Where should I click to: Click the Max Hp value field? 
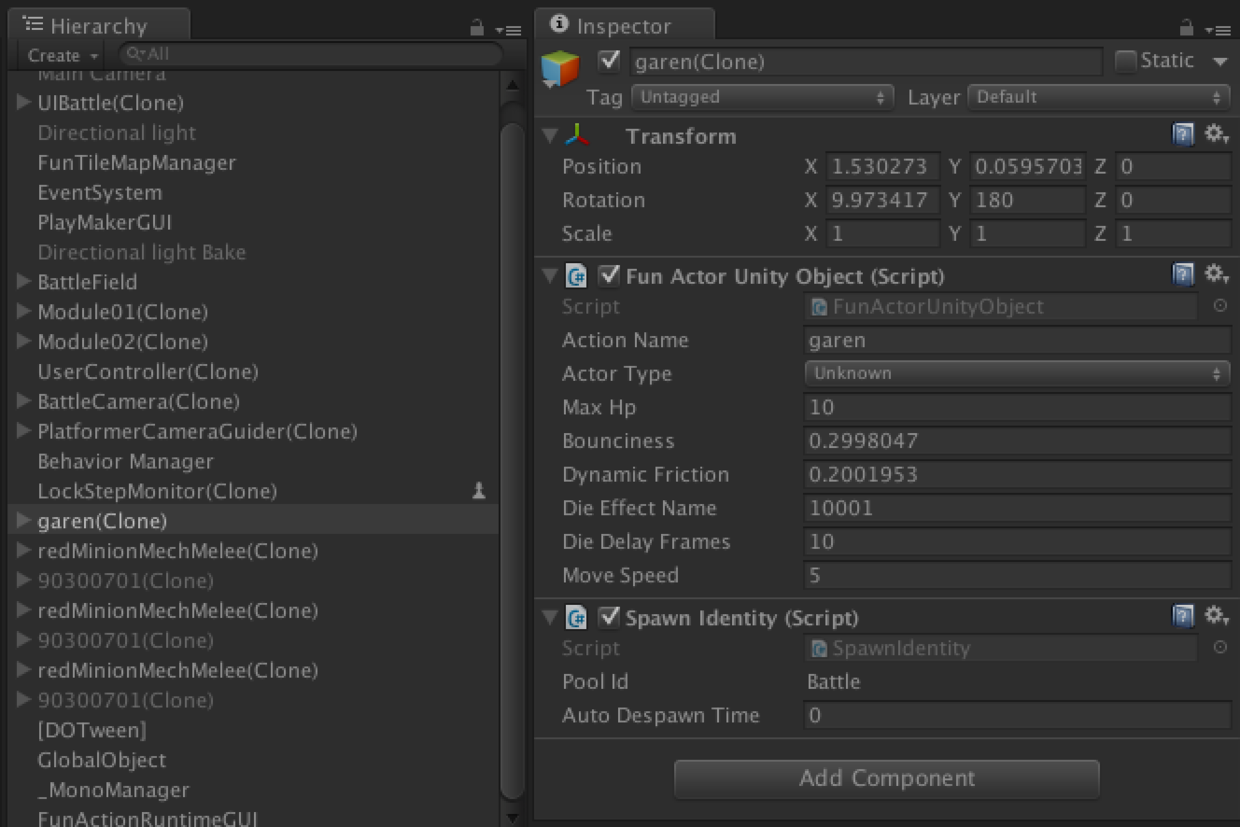tap(1017, 407)
